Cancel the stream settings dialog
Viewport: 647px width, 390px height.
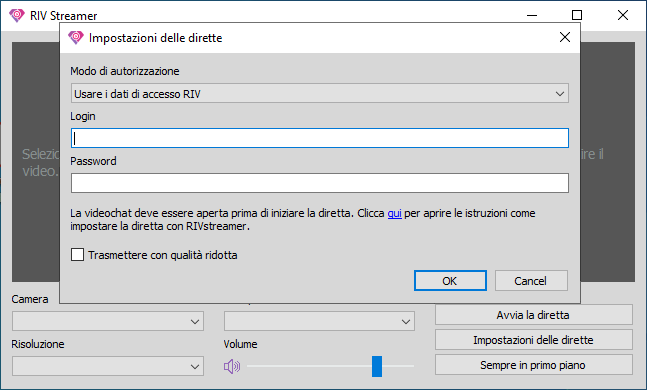coord(531,281)
